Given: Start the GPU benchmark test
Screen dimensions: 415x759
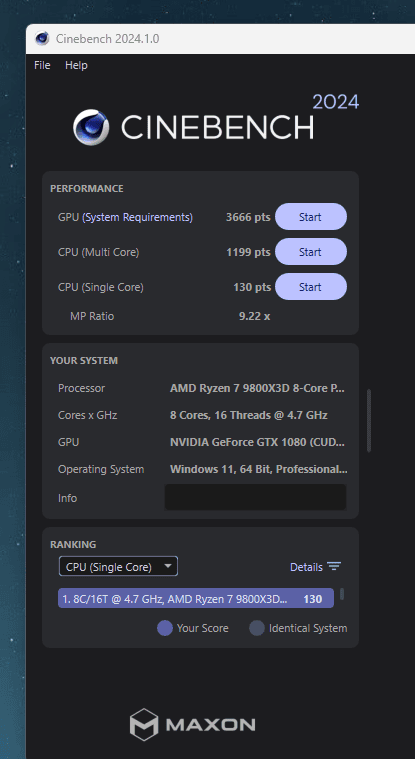Looking at the screenshot, I should click(x=311, y=217).
